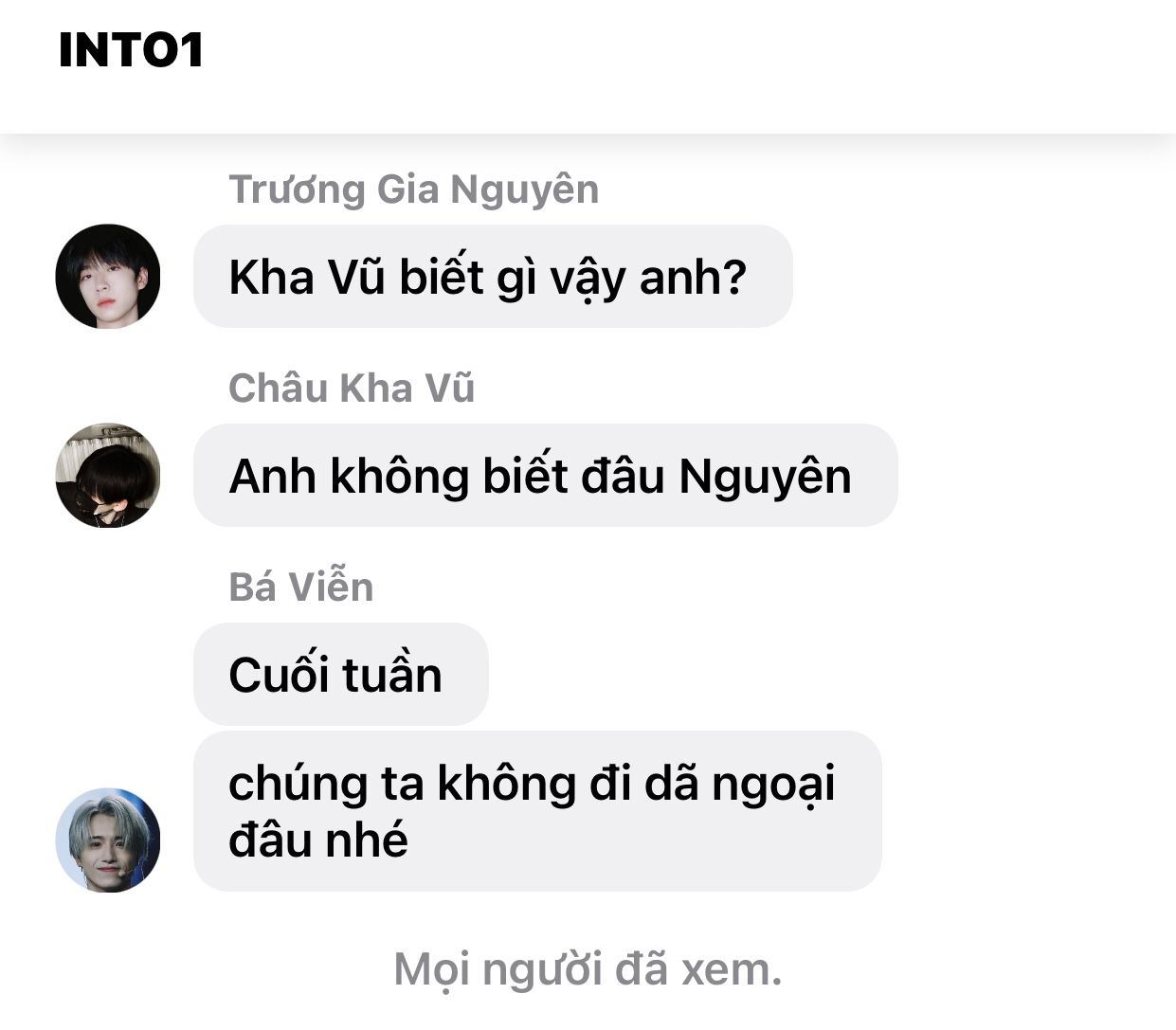Select the sender name Châu Kha Vũ
This screenshot has height=1030, width=1176.
click(x=352, y=389)
